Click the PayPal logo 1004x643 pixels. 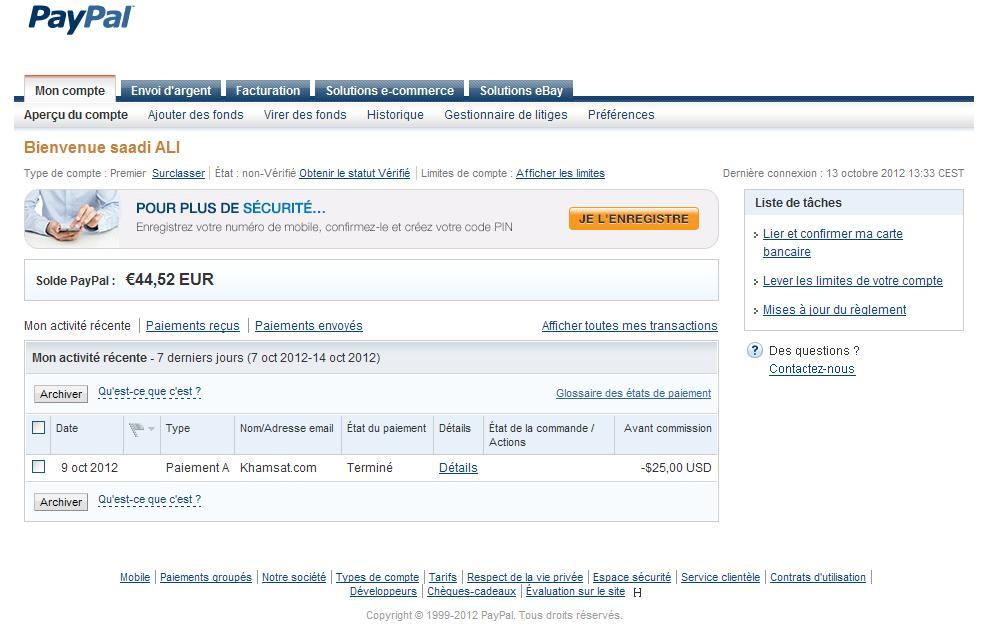tap(81, 19)
